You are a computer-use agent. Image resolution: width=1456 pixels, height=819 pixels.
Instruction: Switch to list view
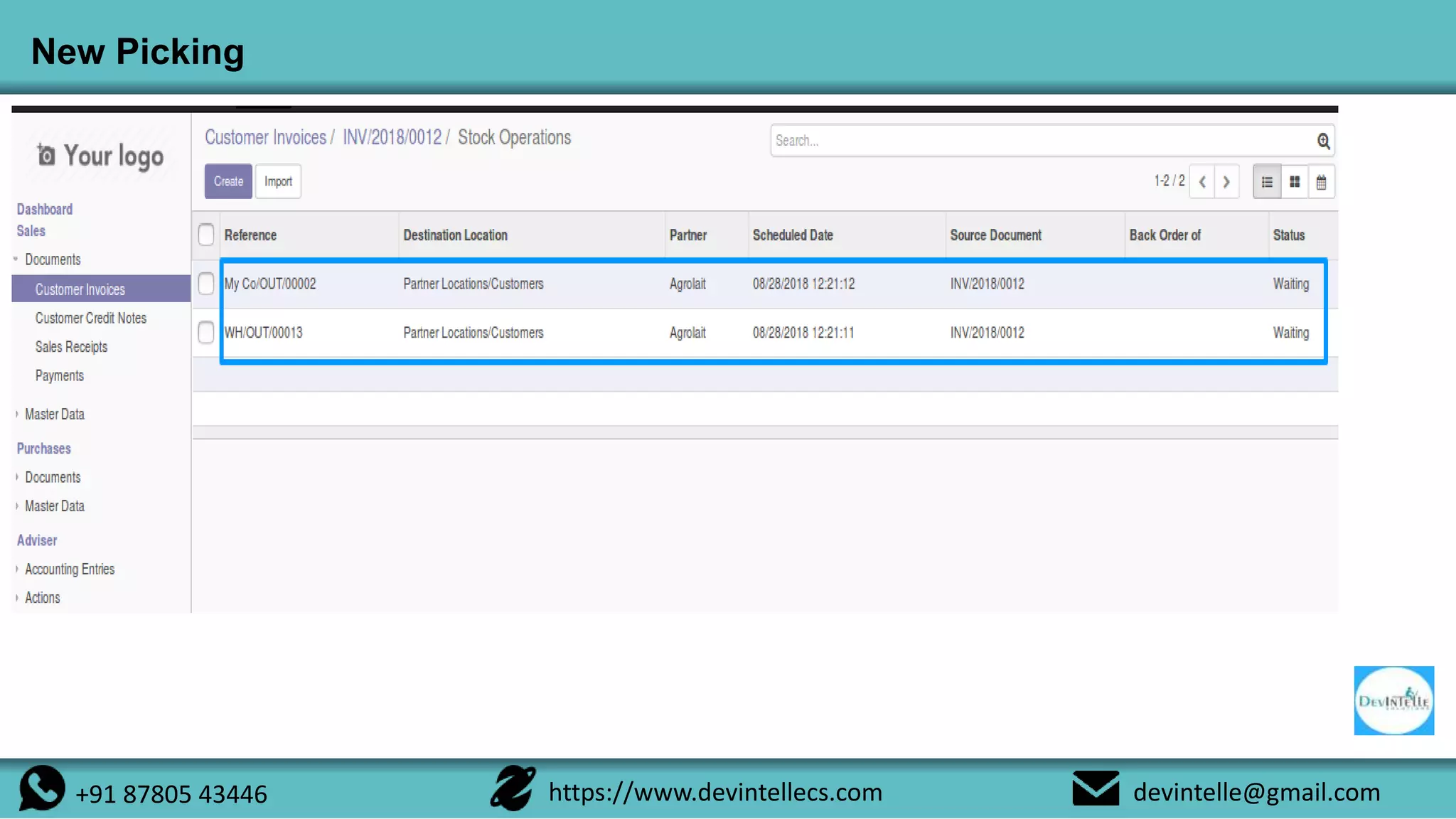tap(1267, 182)
